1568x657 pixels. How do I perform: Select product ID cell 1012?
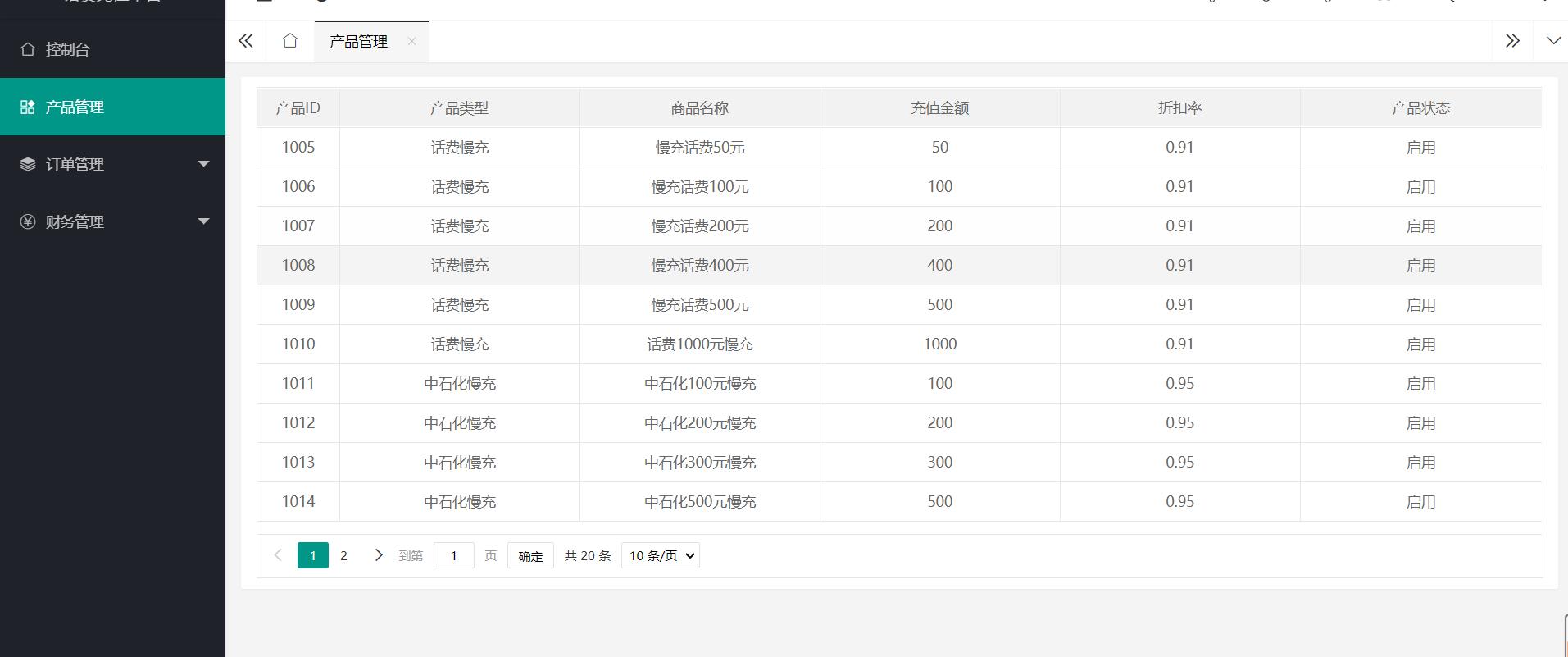[298, 423]
